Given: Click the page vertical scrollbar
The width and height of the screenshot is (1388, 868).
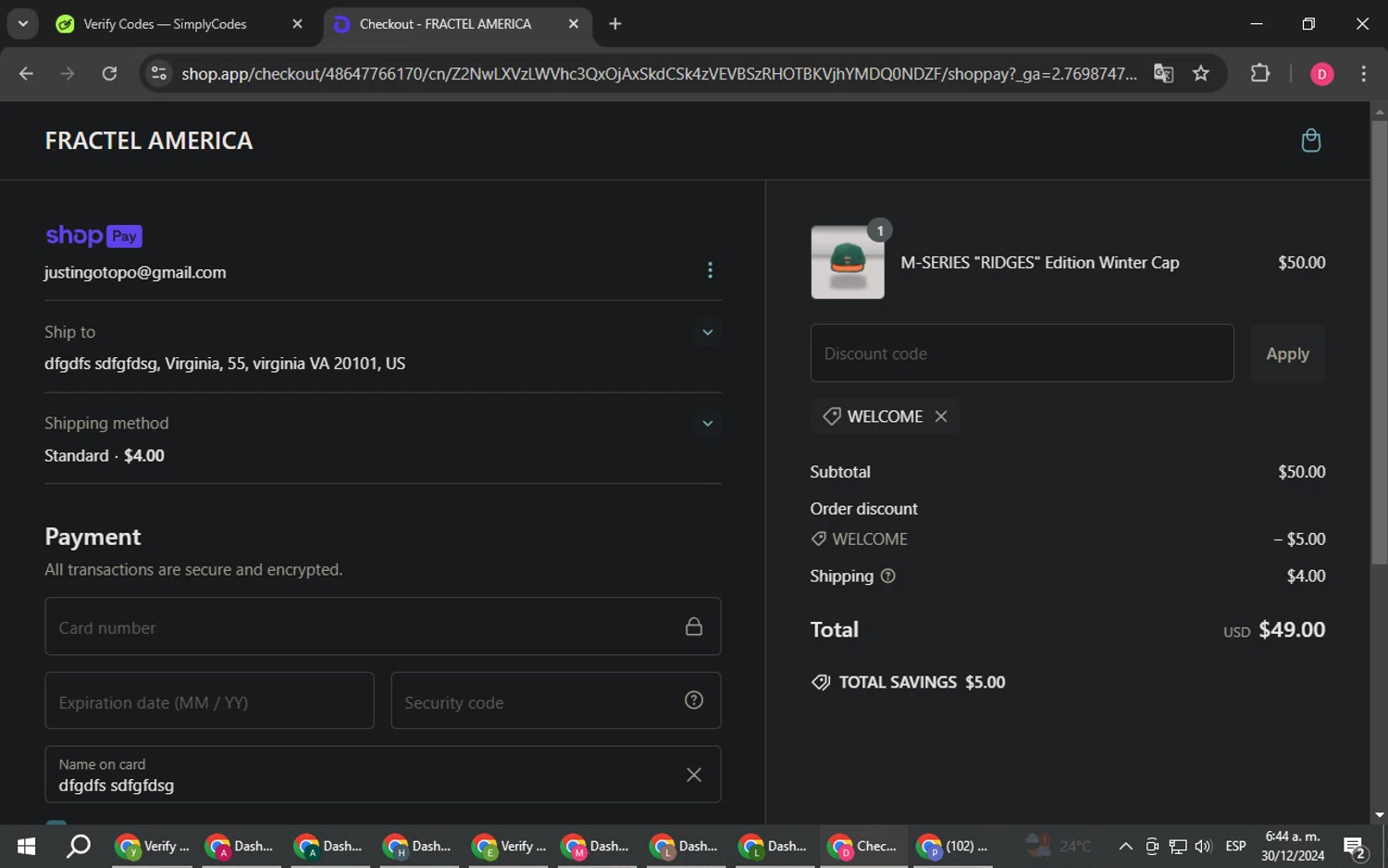Looking at the screenshot, I should point(1379,342).
